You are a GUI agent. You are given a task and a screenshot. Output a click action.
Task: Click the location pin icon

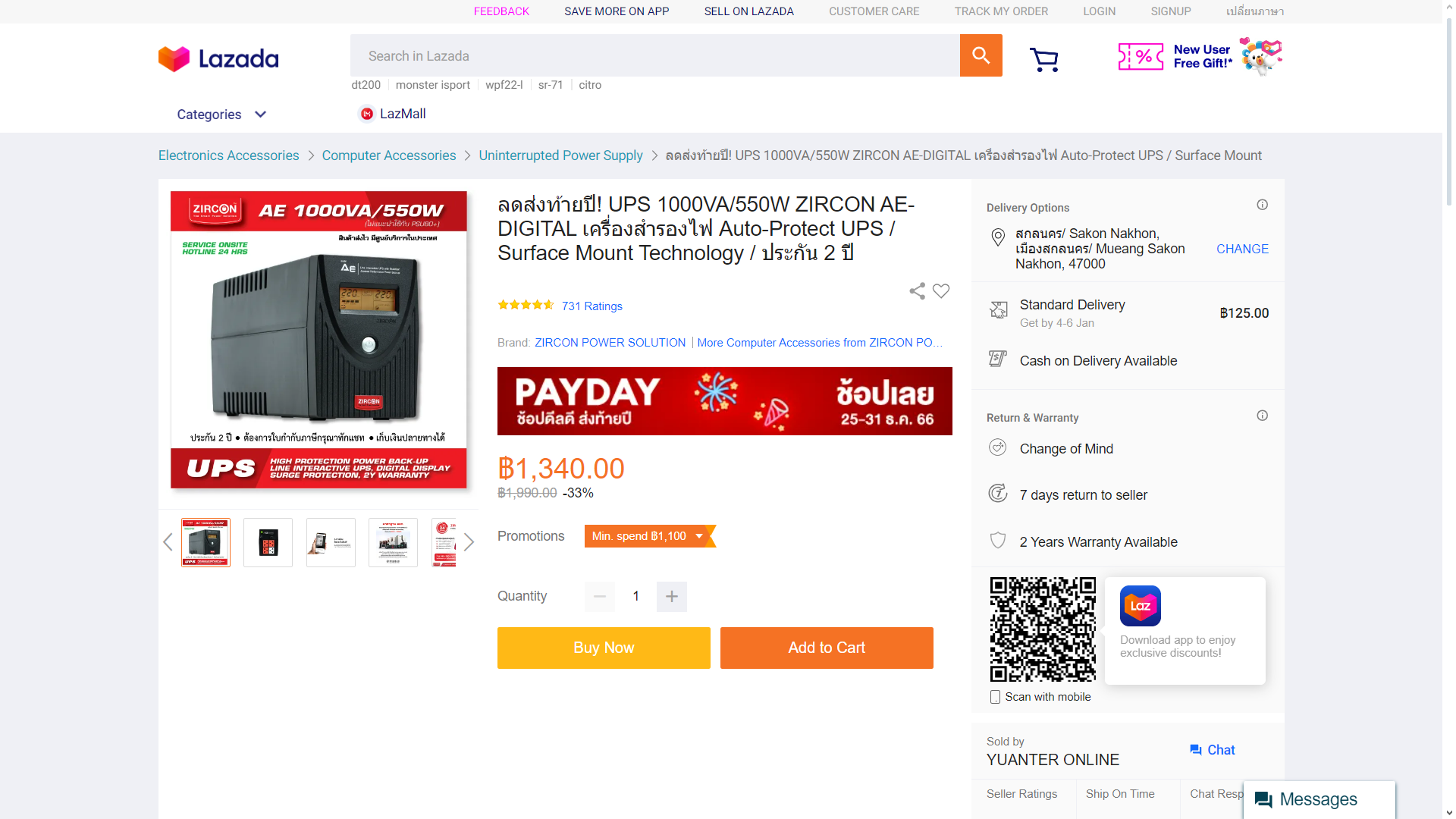[x=998, y=237]
